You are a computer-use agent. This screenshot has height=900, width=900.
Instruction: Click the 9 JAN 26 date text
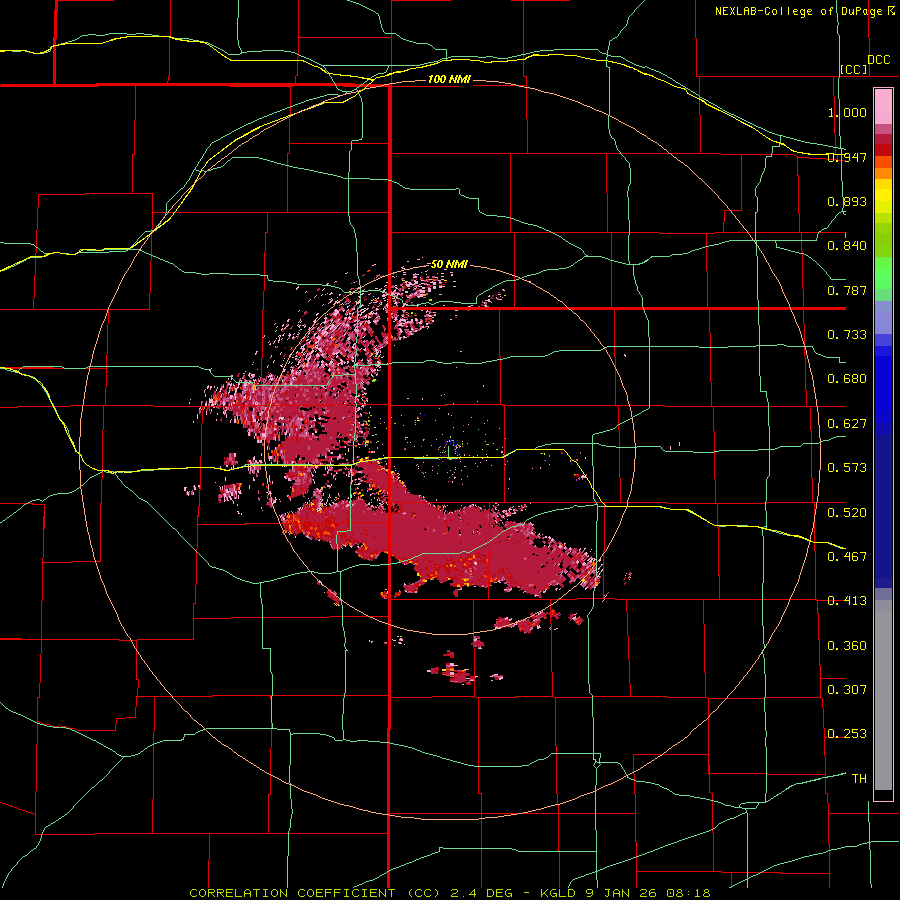(623, 893)
